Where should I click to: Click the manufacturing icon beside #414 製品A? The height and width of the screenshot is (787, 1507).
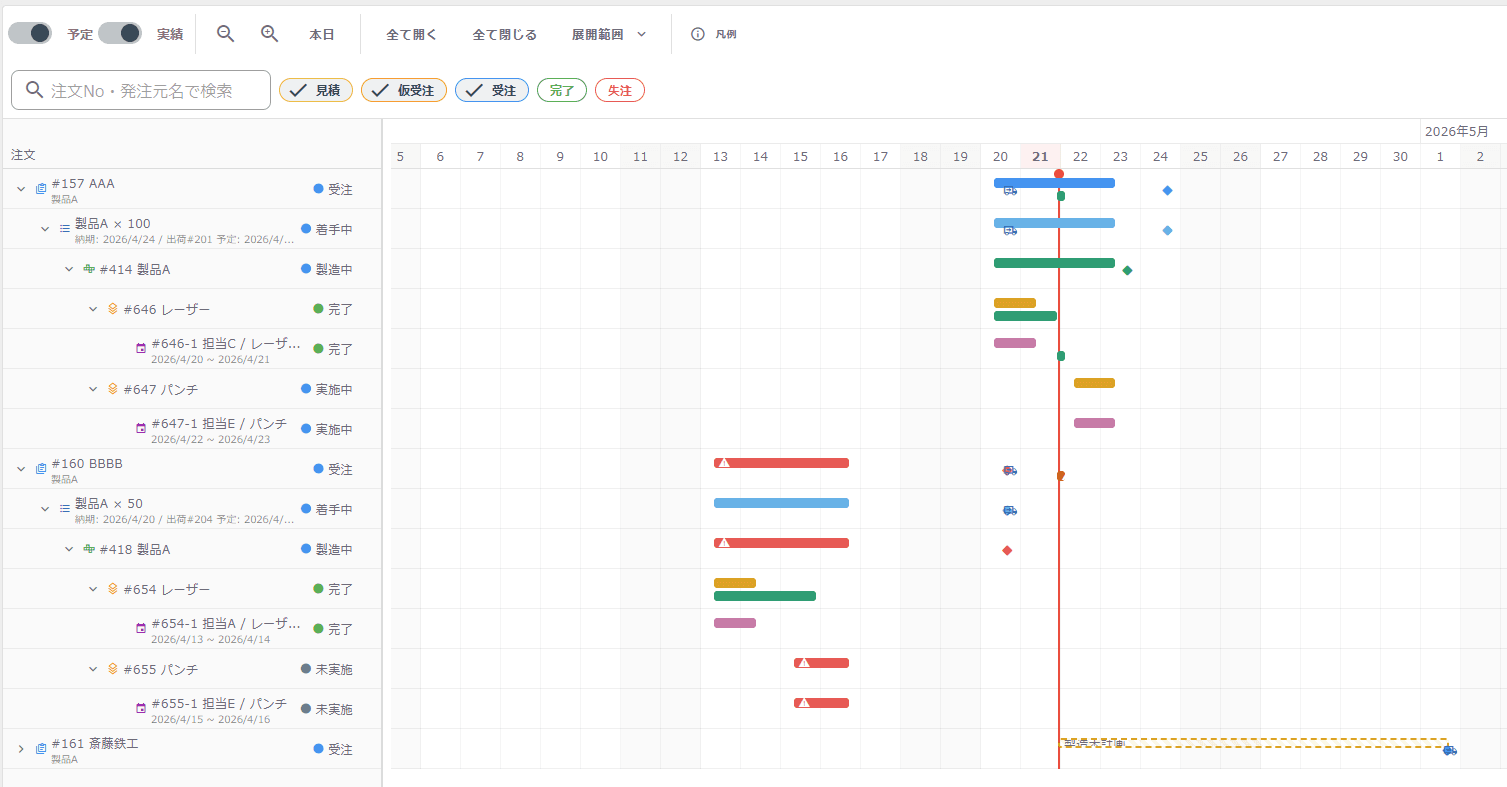pos(89,269)
